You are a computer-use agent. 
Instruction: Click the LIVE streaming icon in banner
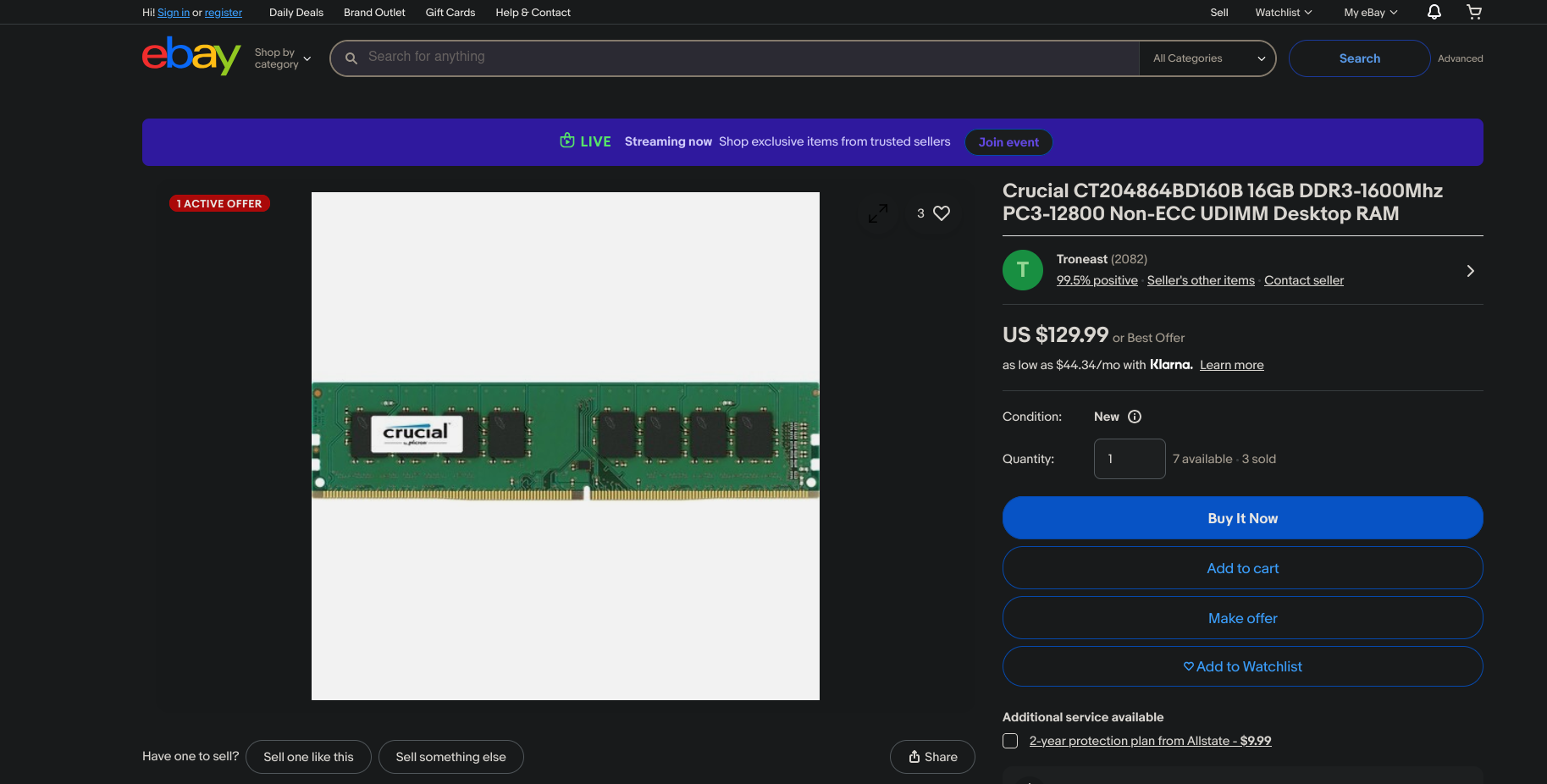click(567, 141)
